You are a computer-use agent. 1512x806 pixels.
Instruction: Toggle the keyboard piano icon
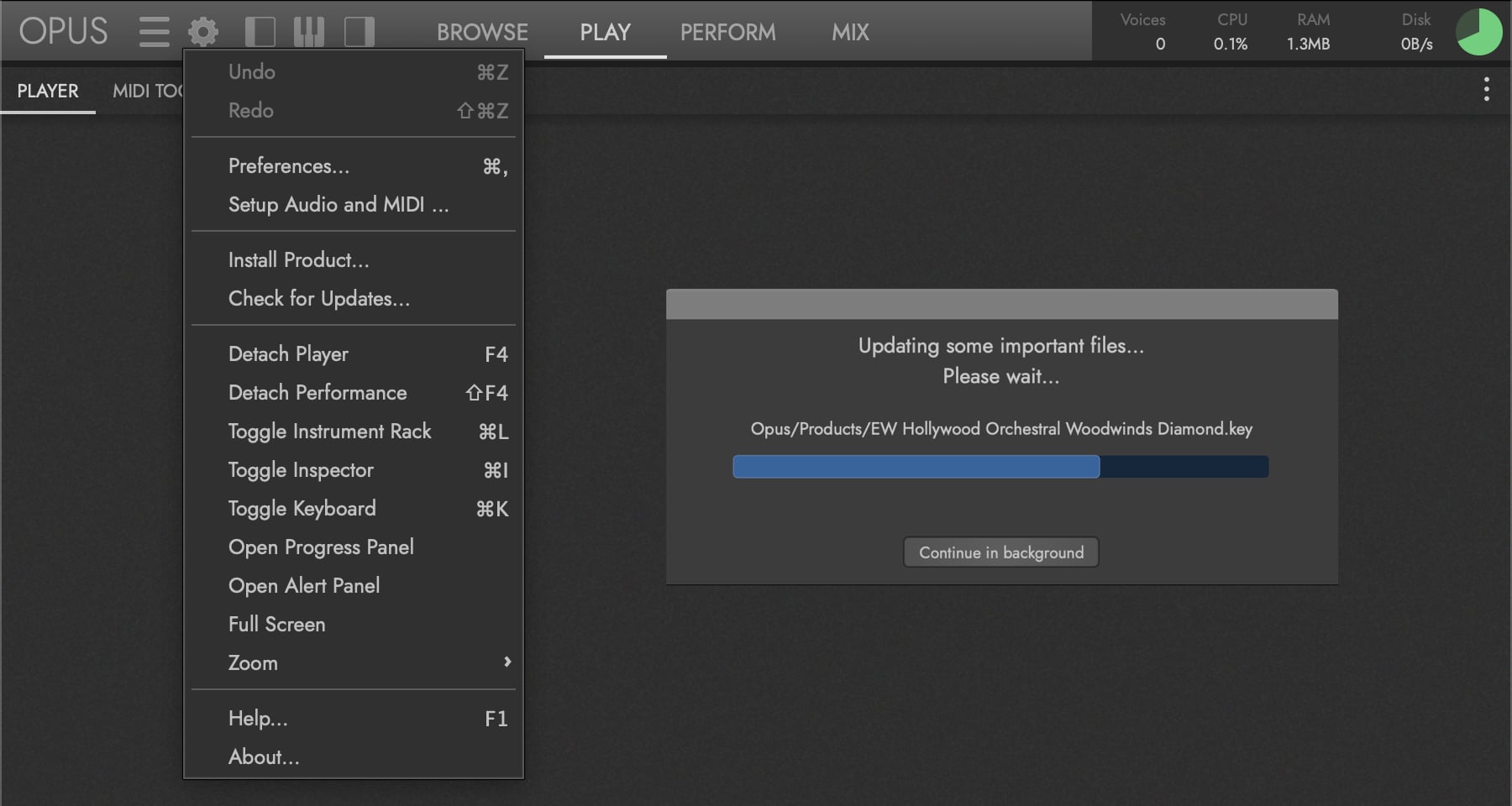click(309, 32)
